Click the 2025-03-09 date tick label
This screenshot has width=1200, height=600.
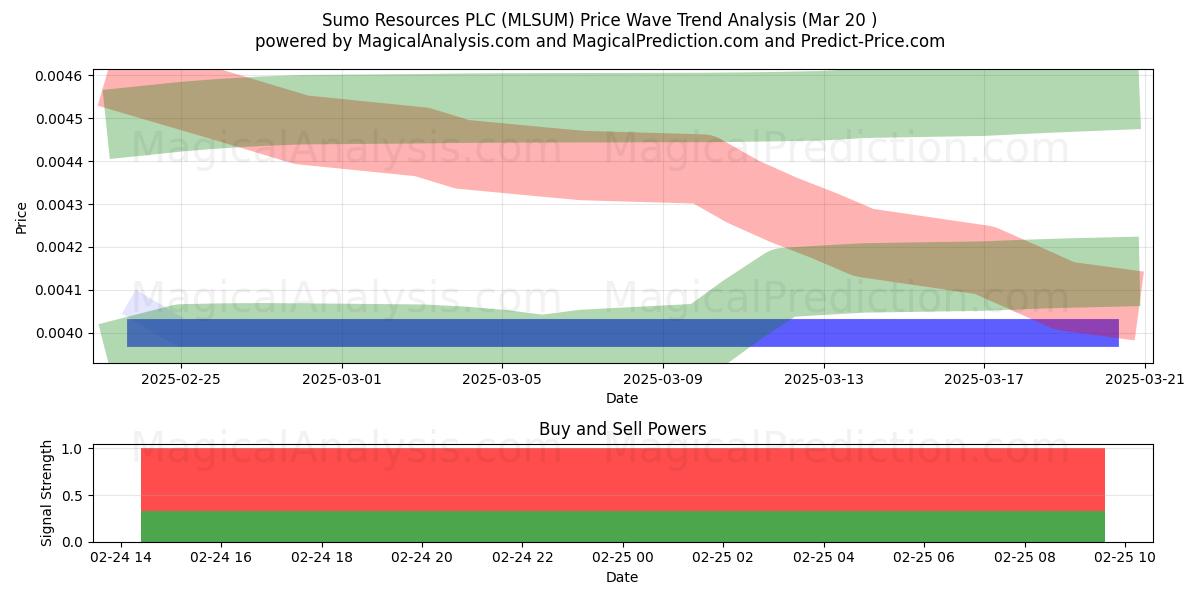click(663, 378)
